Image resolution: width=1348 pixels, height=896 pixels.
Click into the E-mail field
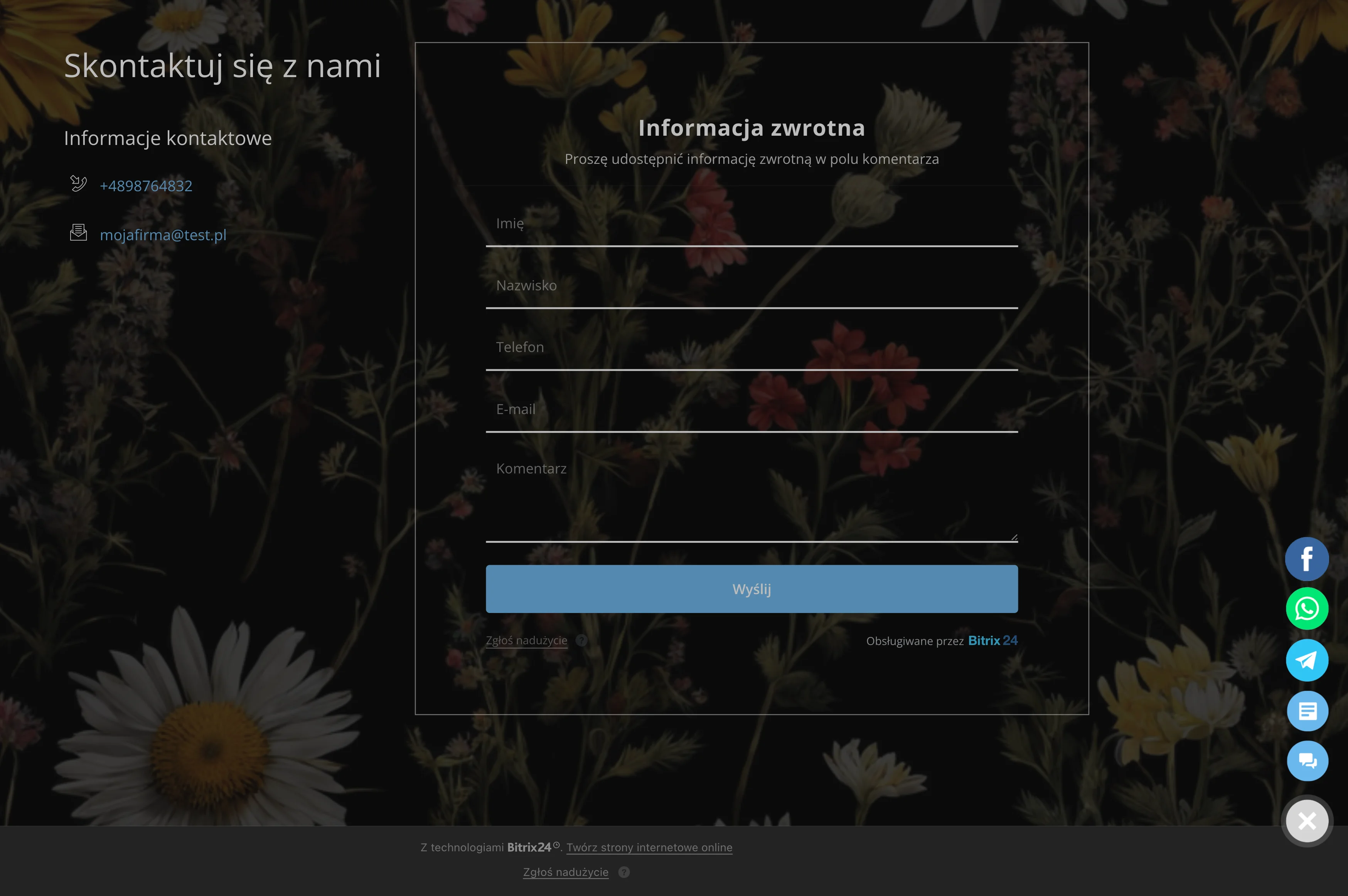[752, 410]
